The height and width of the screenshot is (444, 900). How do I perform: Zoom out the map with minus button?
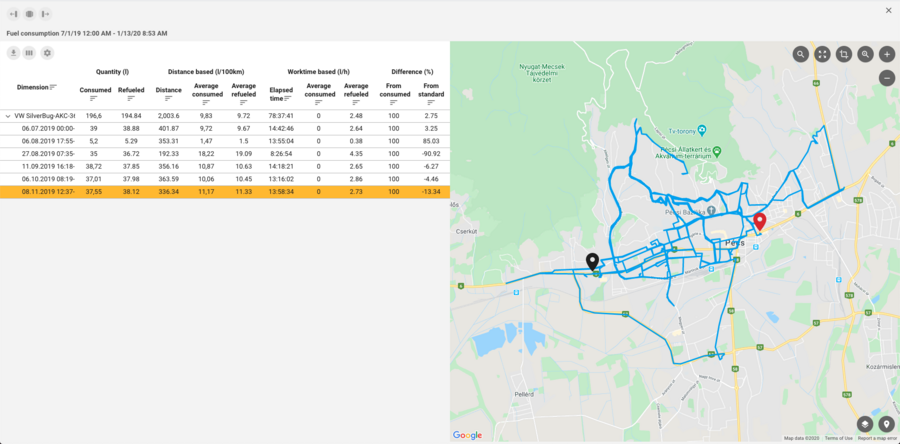(887, 77)
